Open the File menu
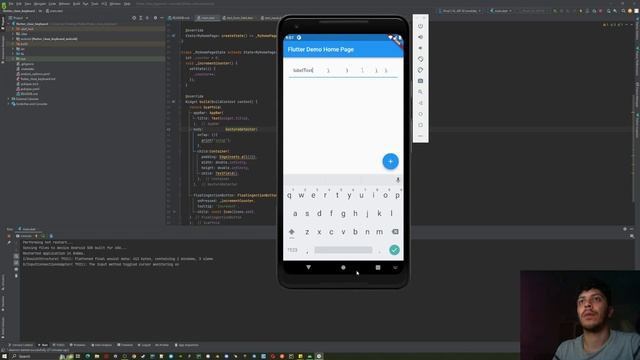Viewport: 640px width, 360px height. 11,4
